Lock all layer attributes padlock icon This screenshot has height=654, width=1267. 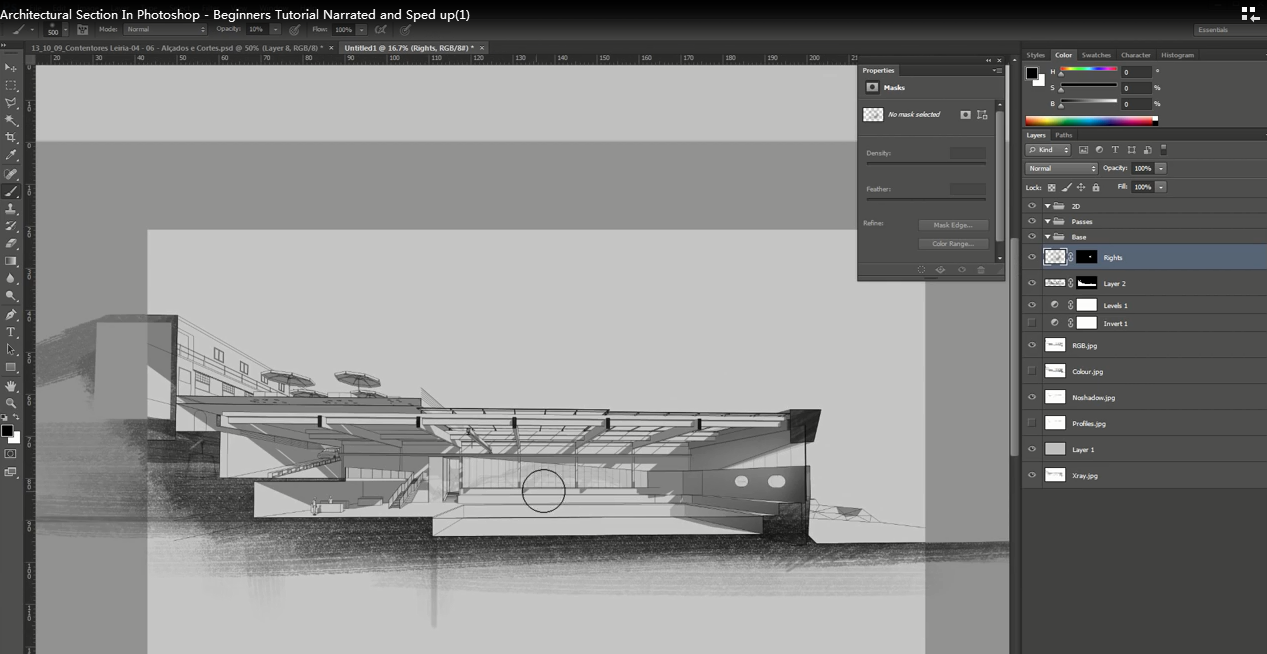(1096, 187)
